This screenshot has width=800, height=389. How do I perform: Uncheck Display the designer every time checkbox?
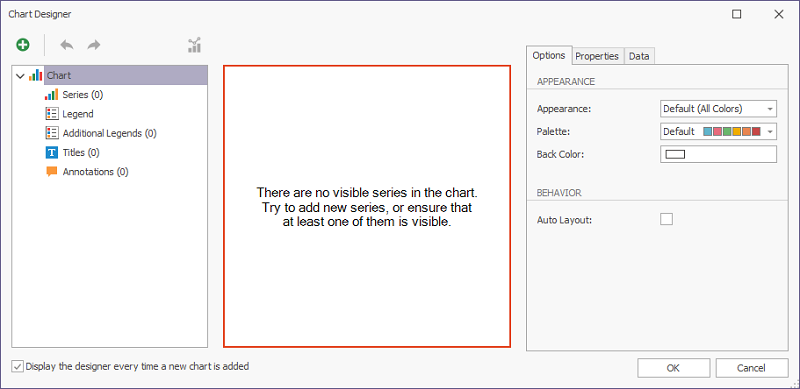pos(18,367)
